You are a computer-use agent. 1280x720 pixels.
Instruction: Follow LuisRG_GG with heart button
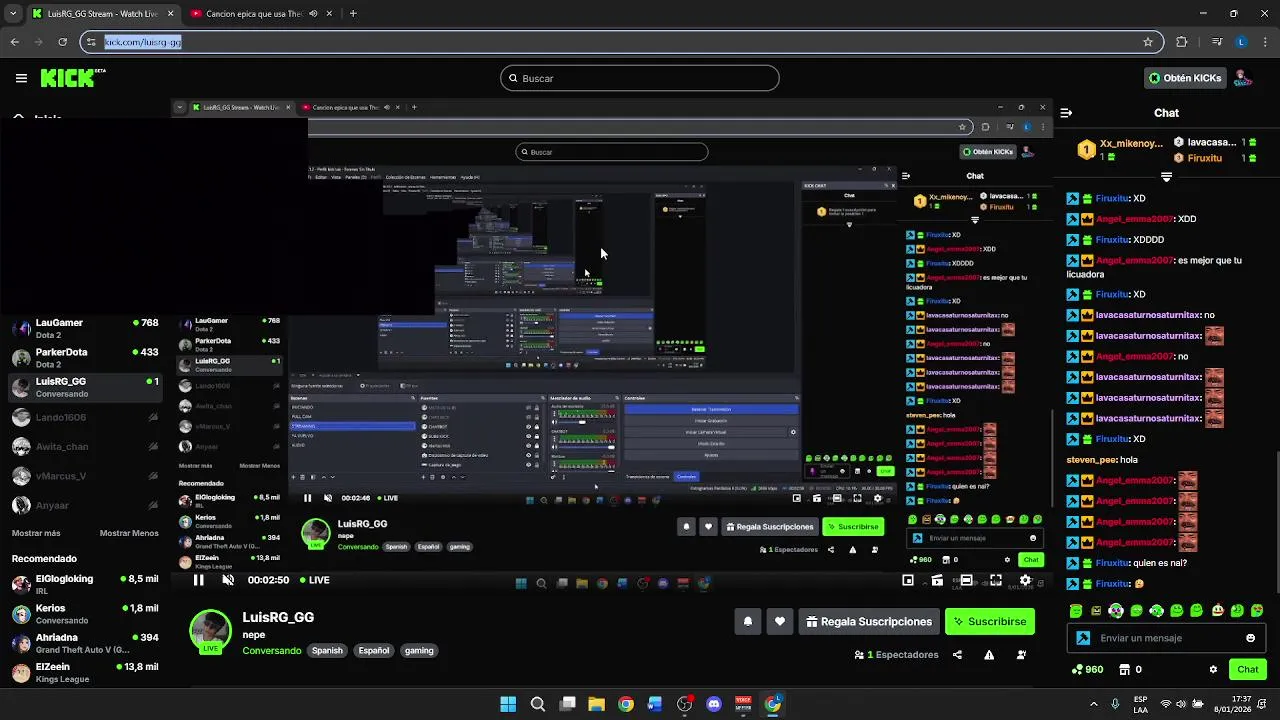(779, 621)
